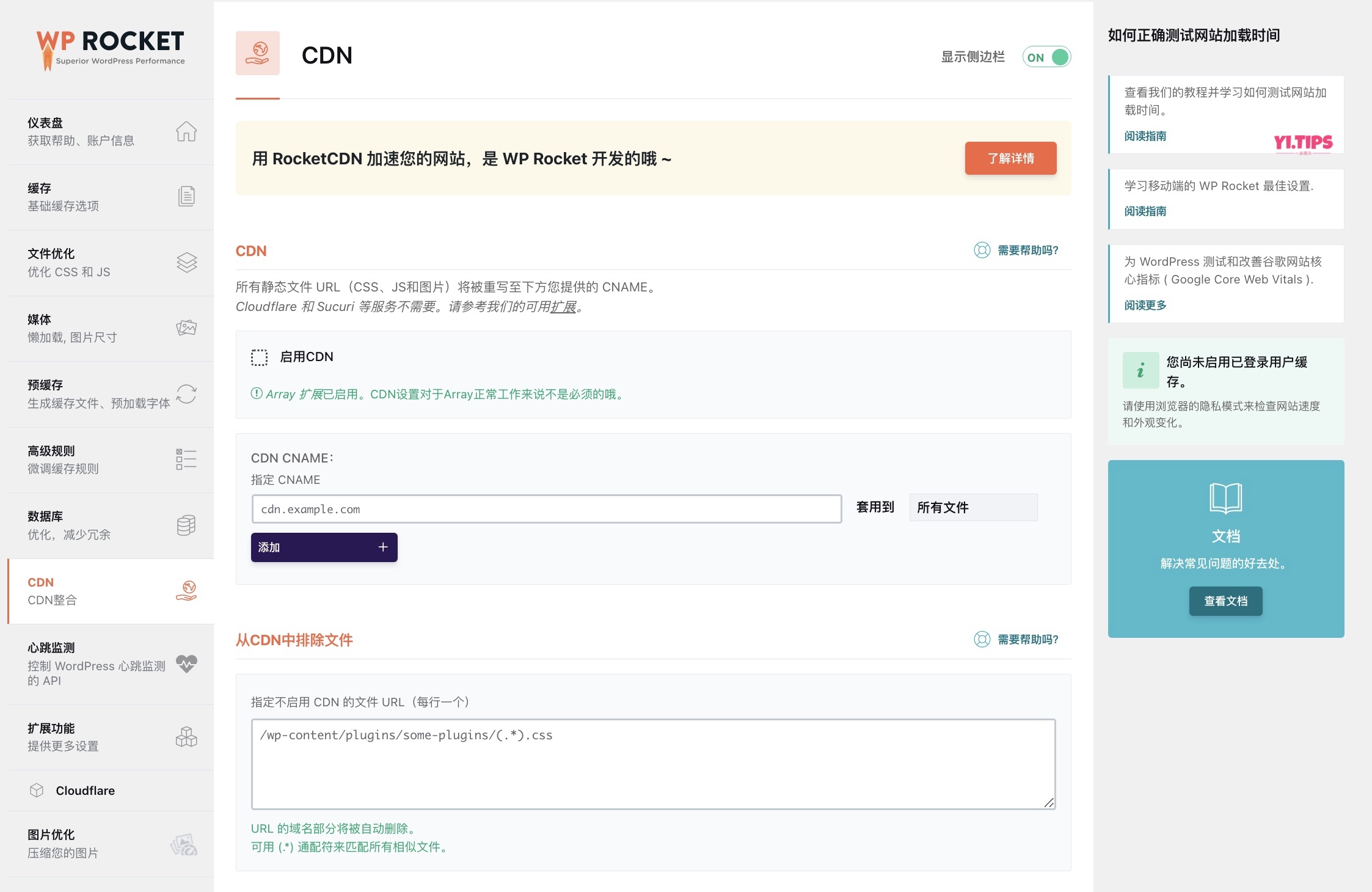Click the cdn.example.com CNAME input field
The width and height of the screenshot is (1372, 892).
547,509
